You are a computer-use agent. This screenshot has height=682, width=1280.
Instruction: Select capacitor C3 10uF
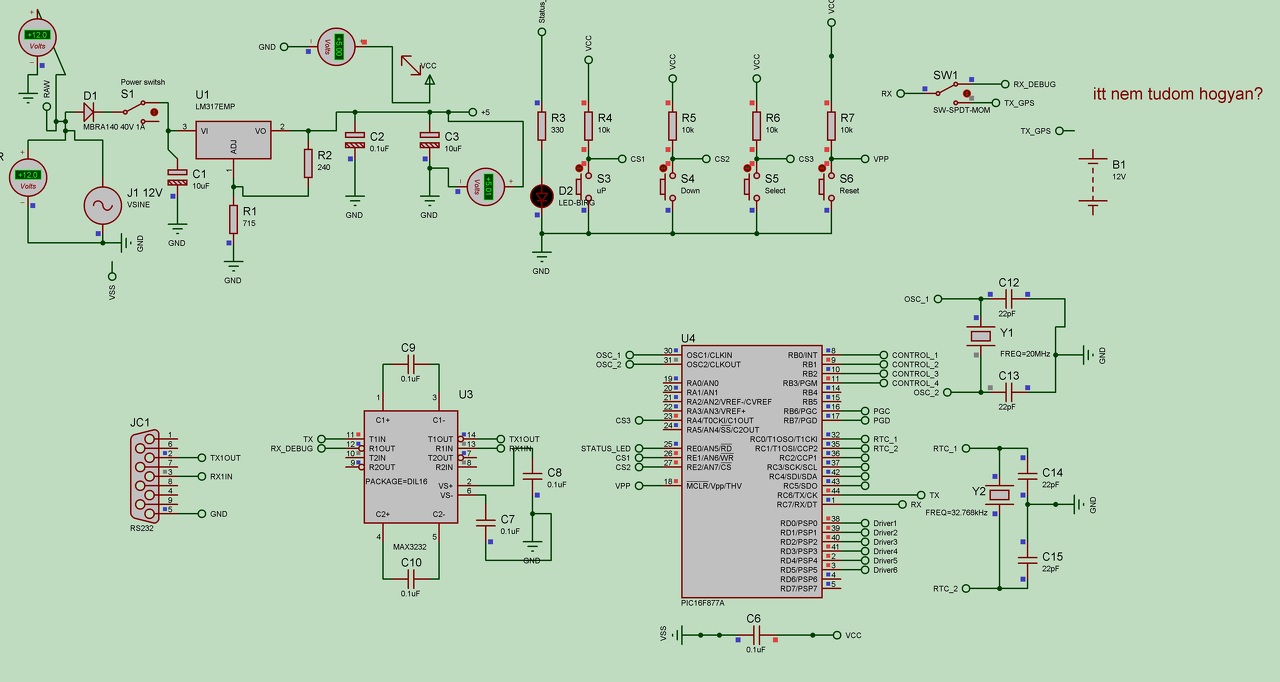(x=429, y=140)
